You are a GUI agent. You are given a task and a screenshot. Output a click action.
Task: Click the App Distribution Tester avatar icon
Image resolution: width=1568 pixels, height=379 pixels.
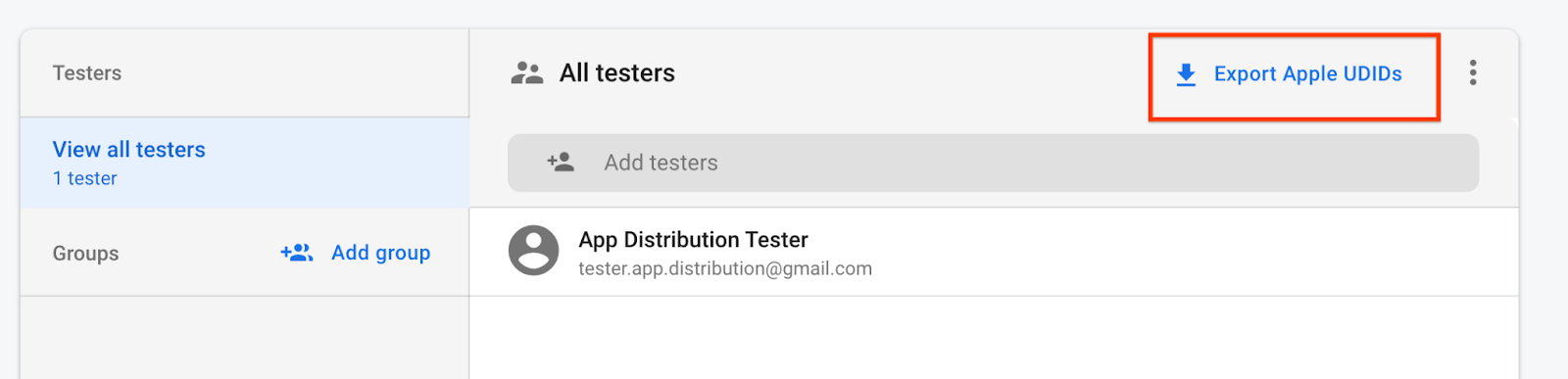pos(534,251)
